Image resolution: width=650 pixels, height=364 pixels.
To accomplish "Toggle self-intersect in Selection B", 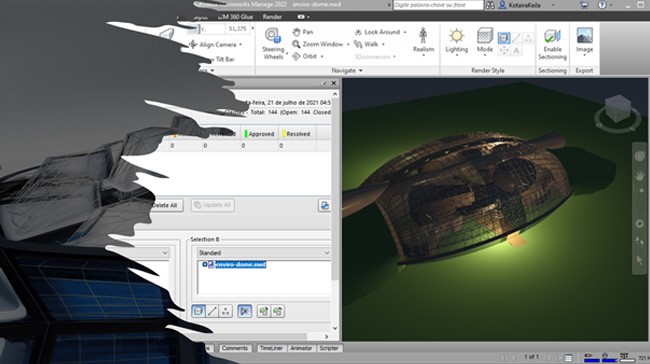I will (245, 311).
